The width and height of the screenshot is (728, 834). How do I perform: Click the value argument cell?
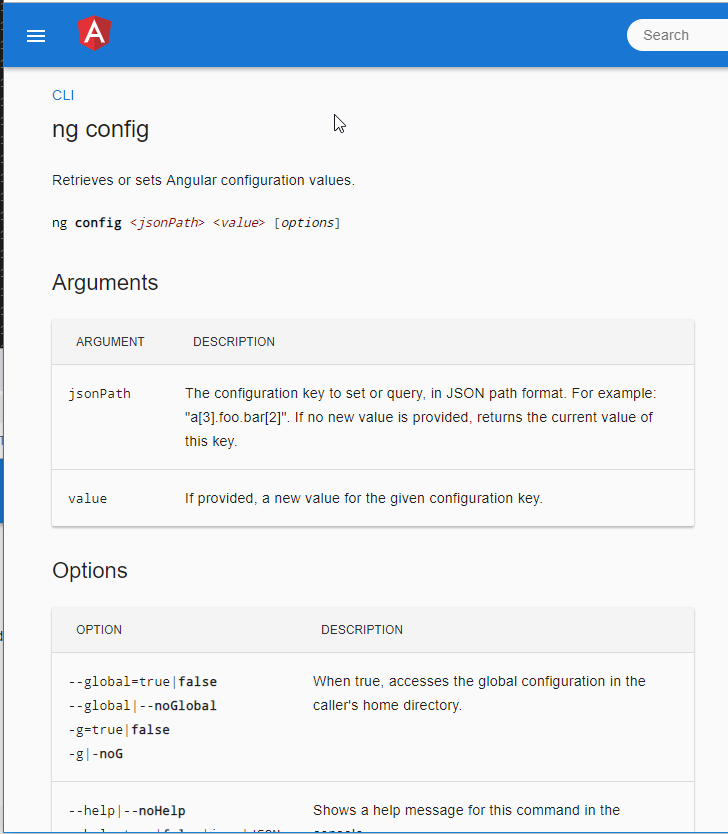coord(88,498)
